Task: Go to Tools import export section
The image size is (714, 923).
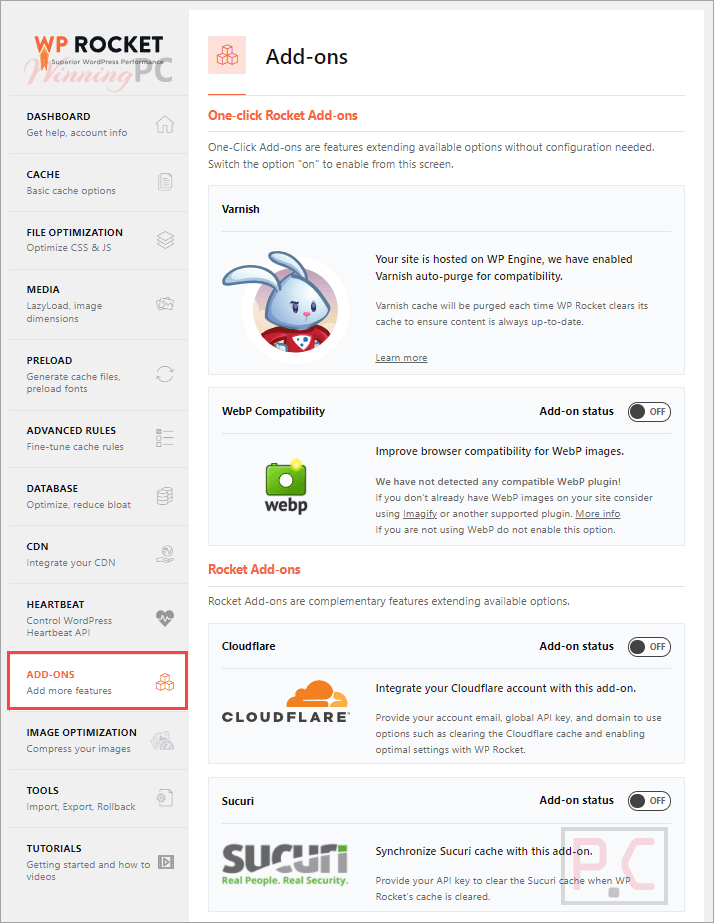Action: click(x=99, y=798)
